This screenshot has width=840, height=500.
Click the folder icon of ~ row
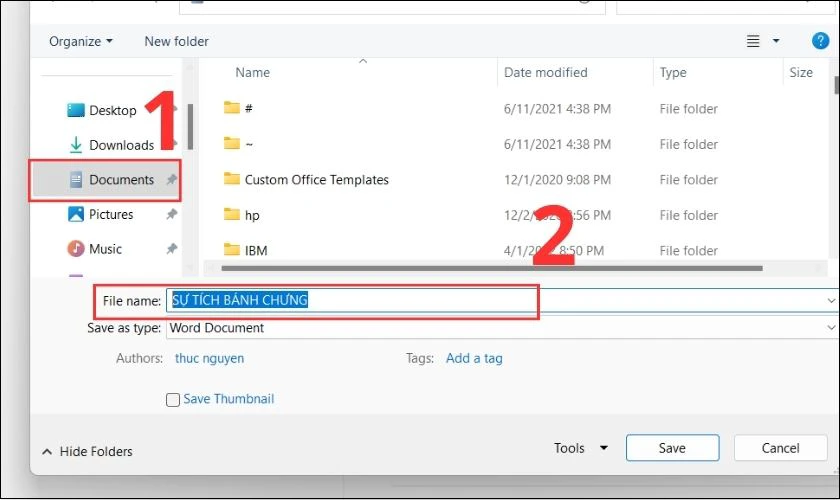(231, 143)
